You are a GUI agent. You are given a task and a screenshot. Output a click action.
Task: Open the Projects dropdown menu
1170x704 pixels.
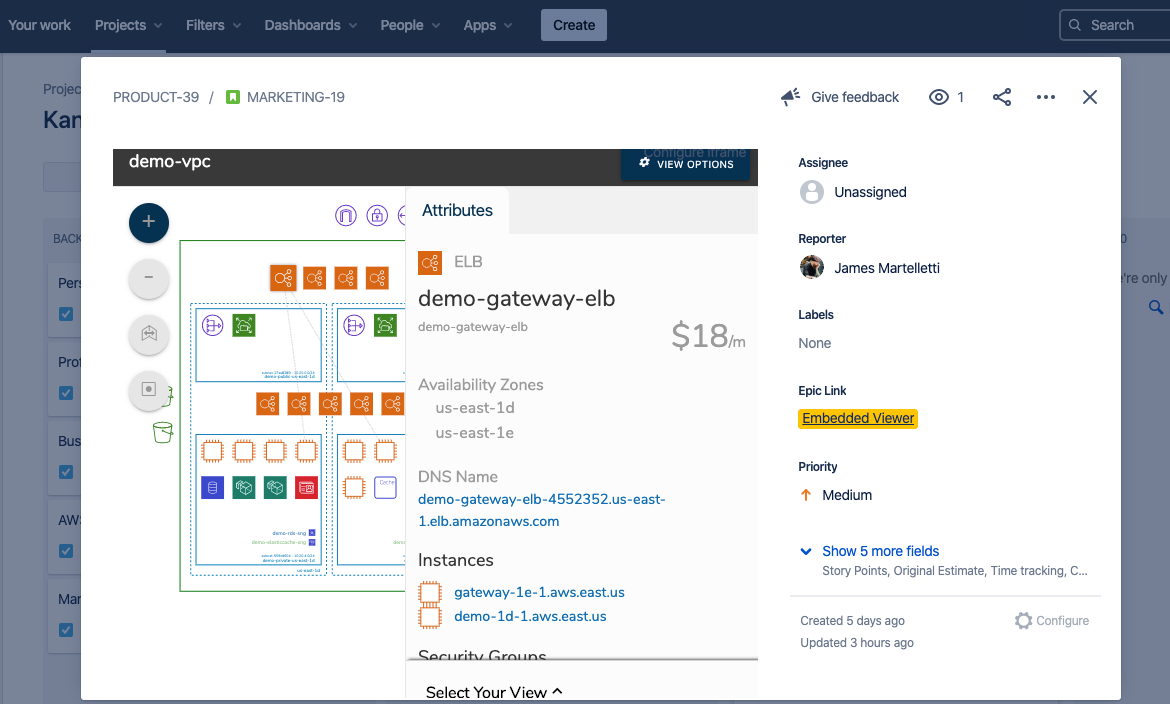point(128,25)
